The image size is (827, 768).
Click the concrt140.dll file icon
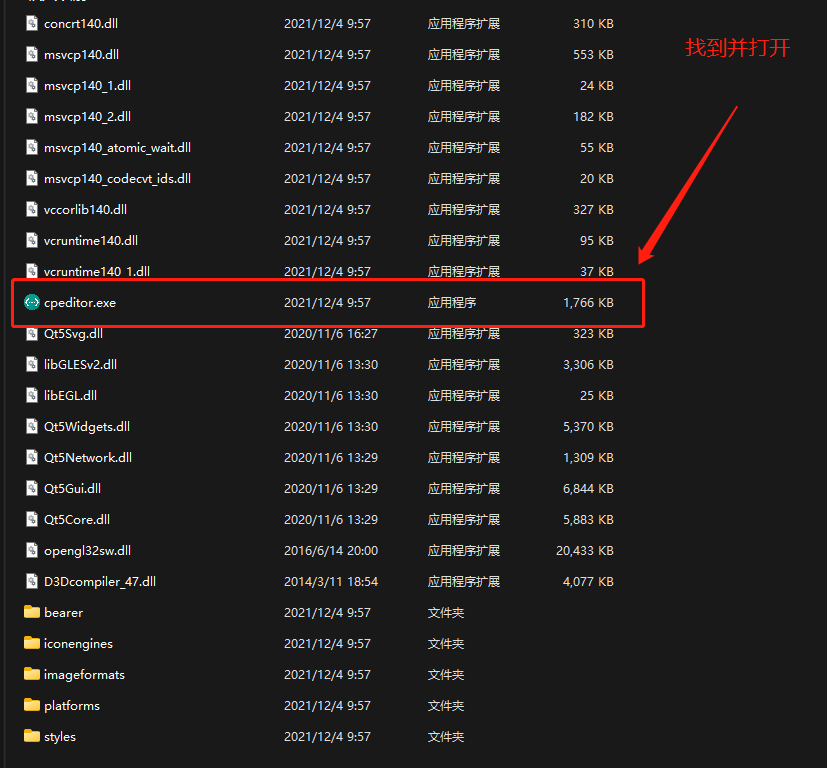pyautogui.click(x=31, y=23)
